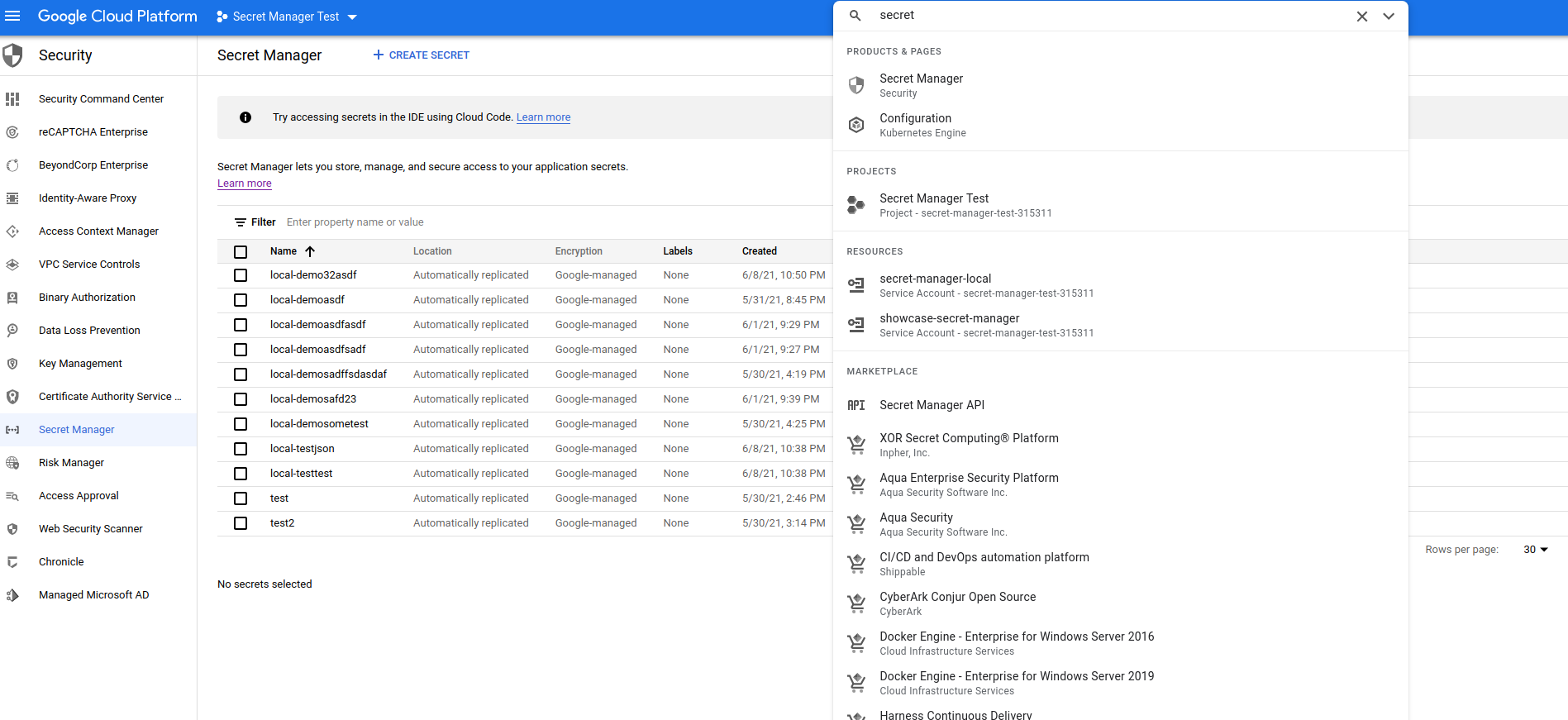This screenshot has height=720, width=1568.
Task: Click the Security Command Center icon
Action: pos(12,99)
